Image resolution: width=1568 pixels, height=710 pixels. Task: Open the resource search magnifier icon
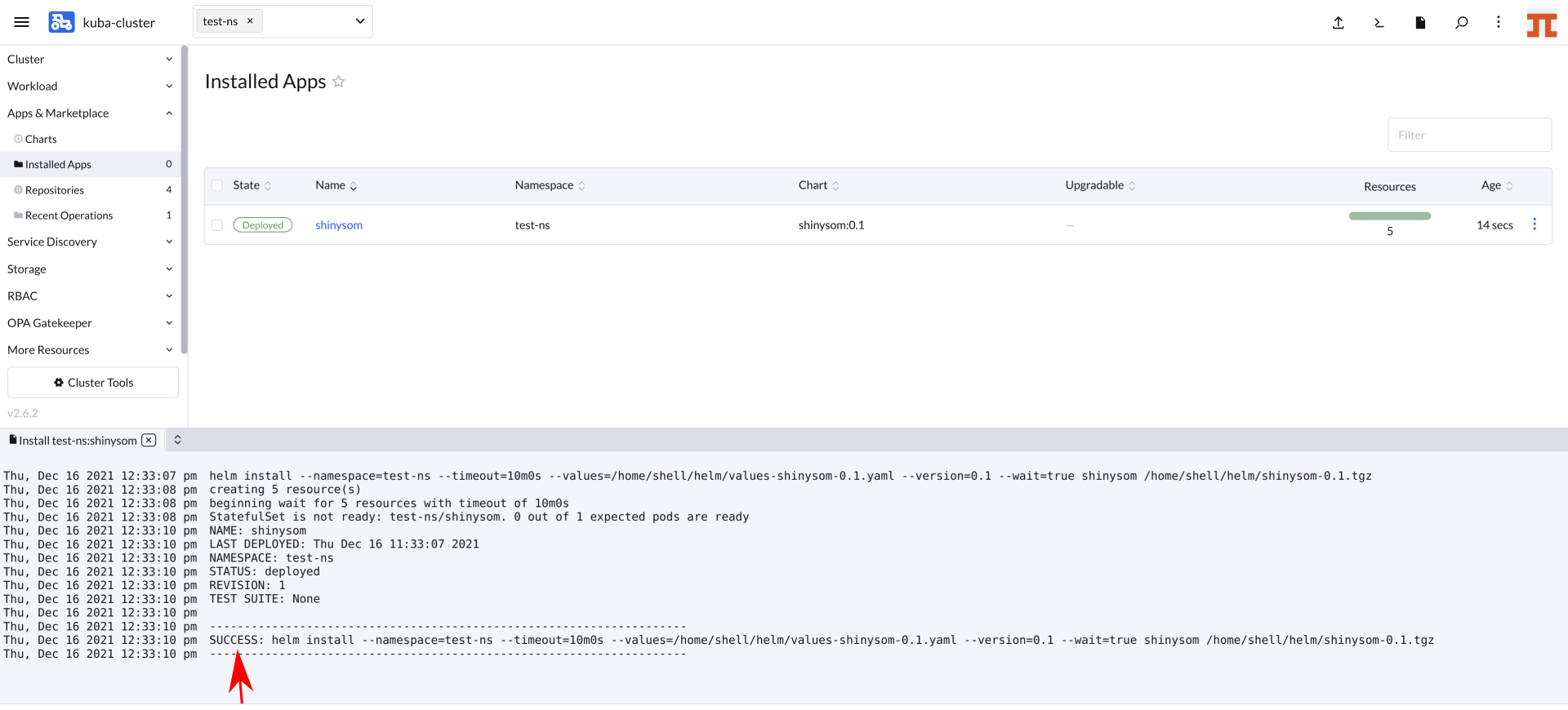1461,23
